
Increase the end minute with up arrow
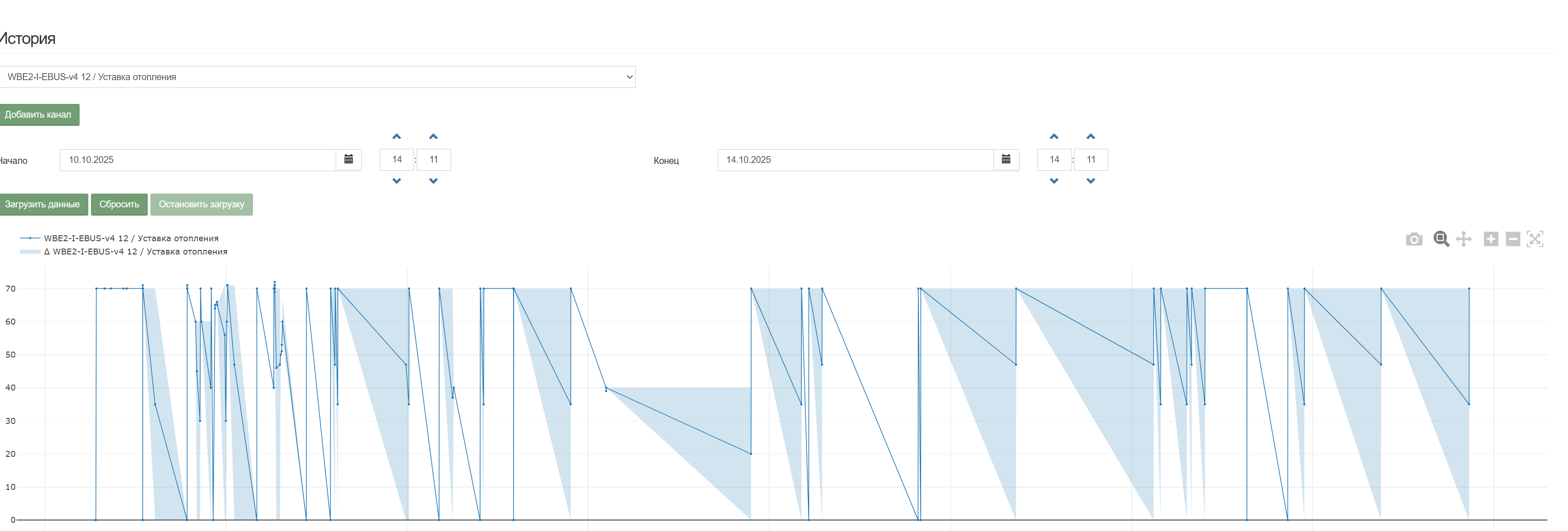pos(1090,136)
